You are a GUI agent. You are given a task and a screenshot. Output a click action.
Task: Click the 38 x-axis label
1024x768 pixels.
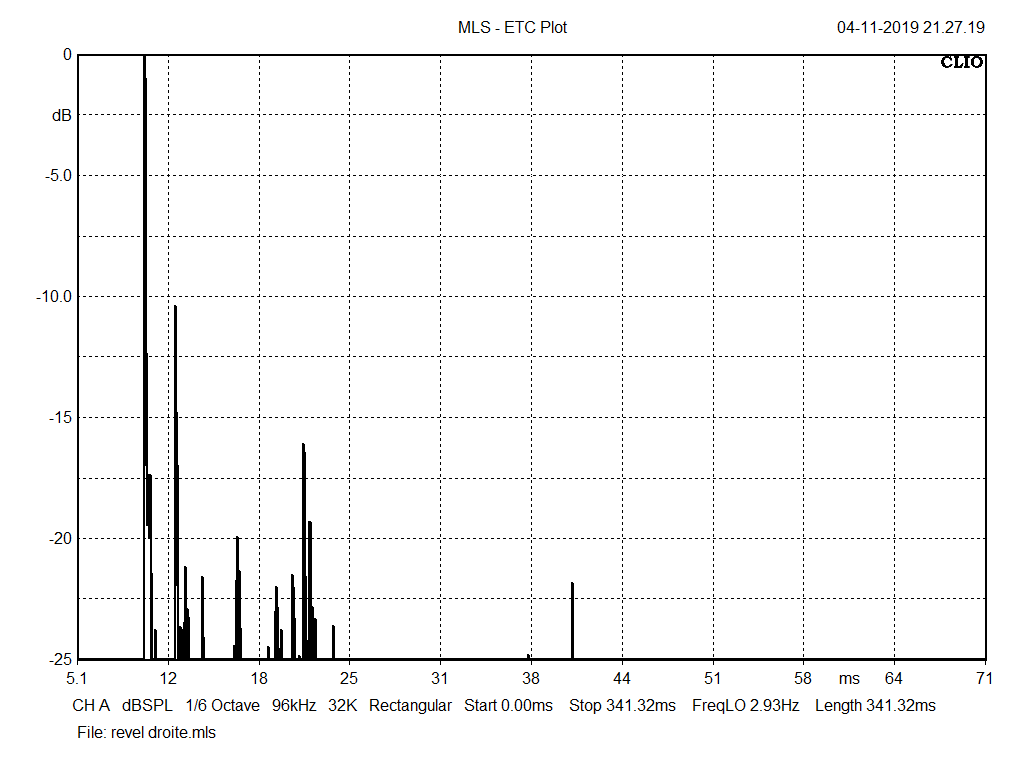tap(530, 679)
